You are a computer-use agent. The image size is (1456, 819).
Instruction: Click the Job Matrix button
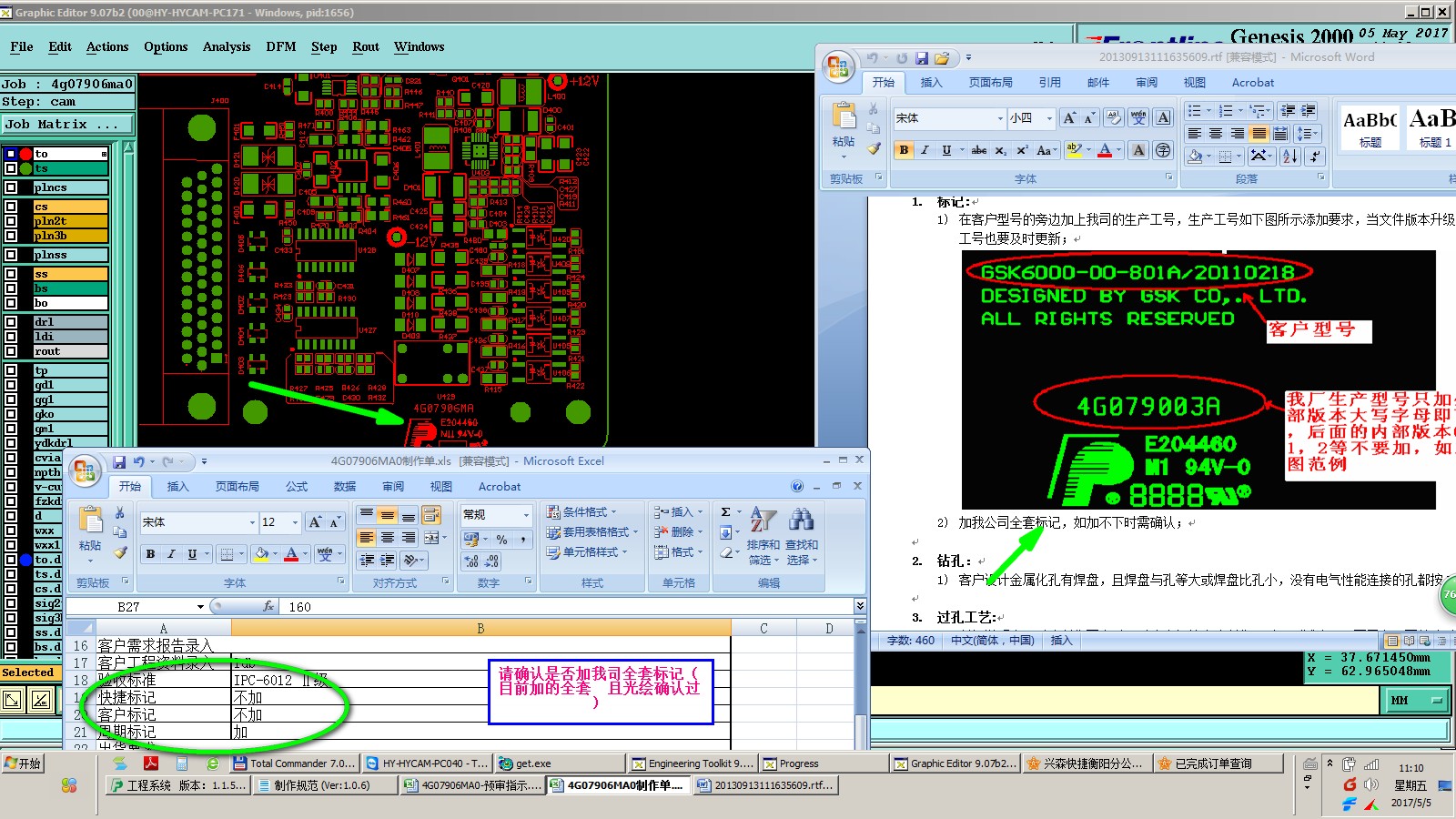[x=66, y=125]
